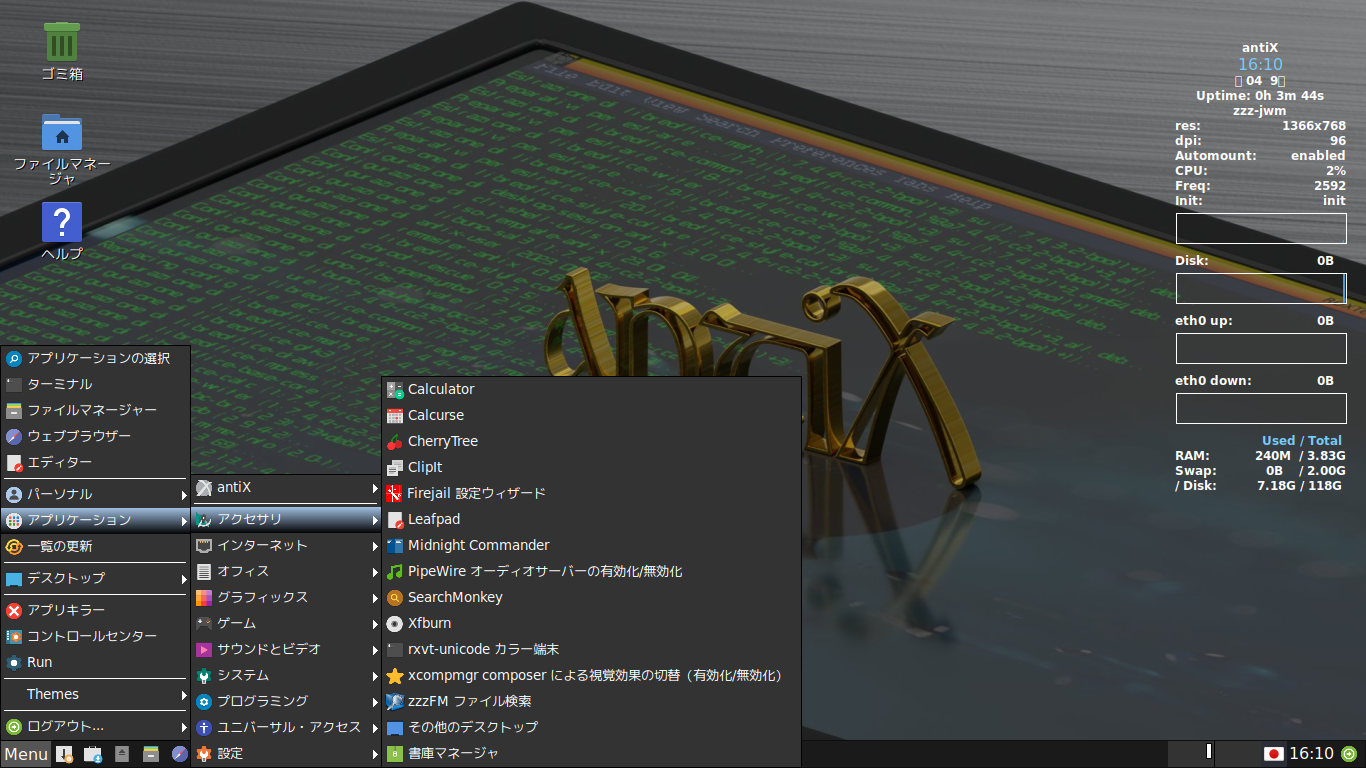This screenshot has height=768, width=1366.
Task: Open the プログラミング category
Action: coord(287,701)
